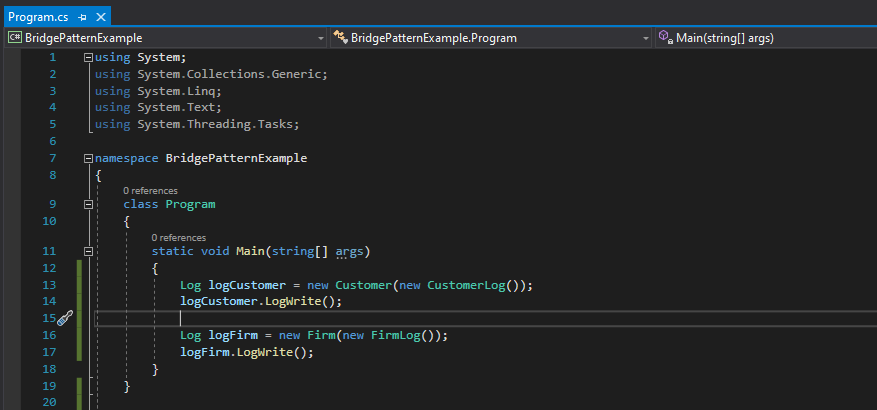The image size is (877, 410).
Task: Collapse the Program class region
Action: tap(89, 204)
